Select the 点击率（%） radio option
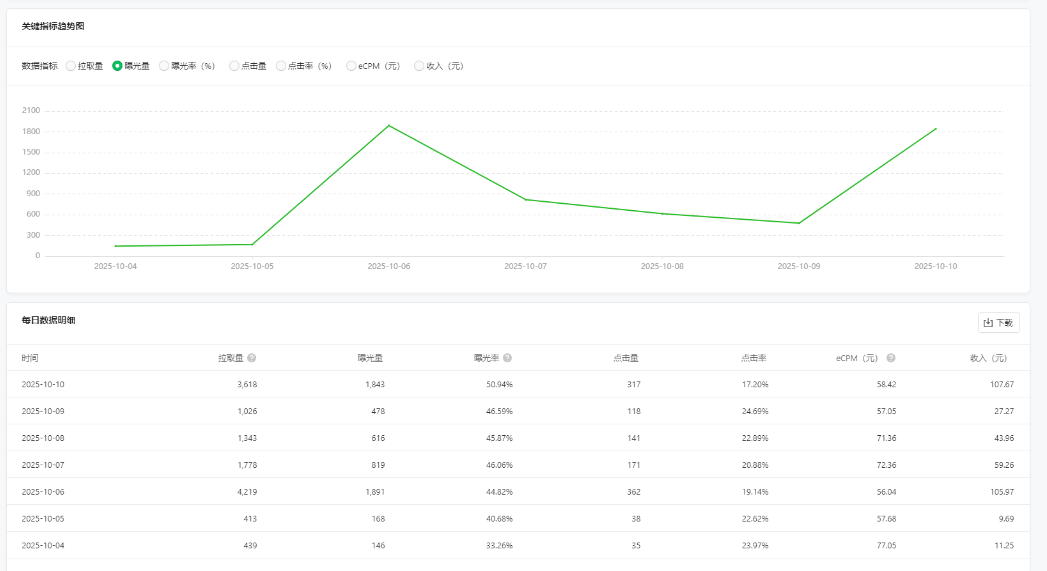 [x=281, y=66]
